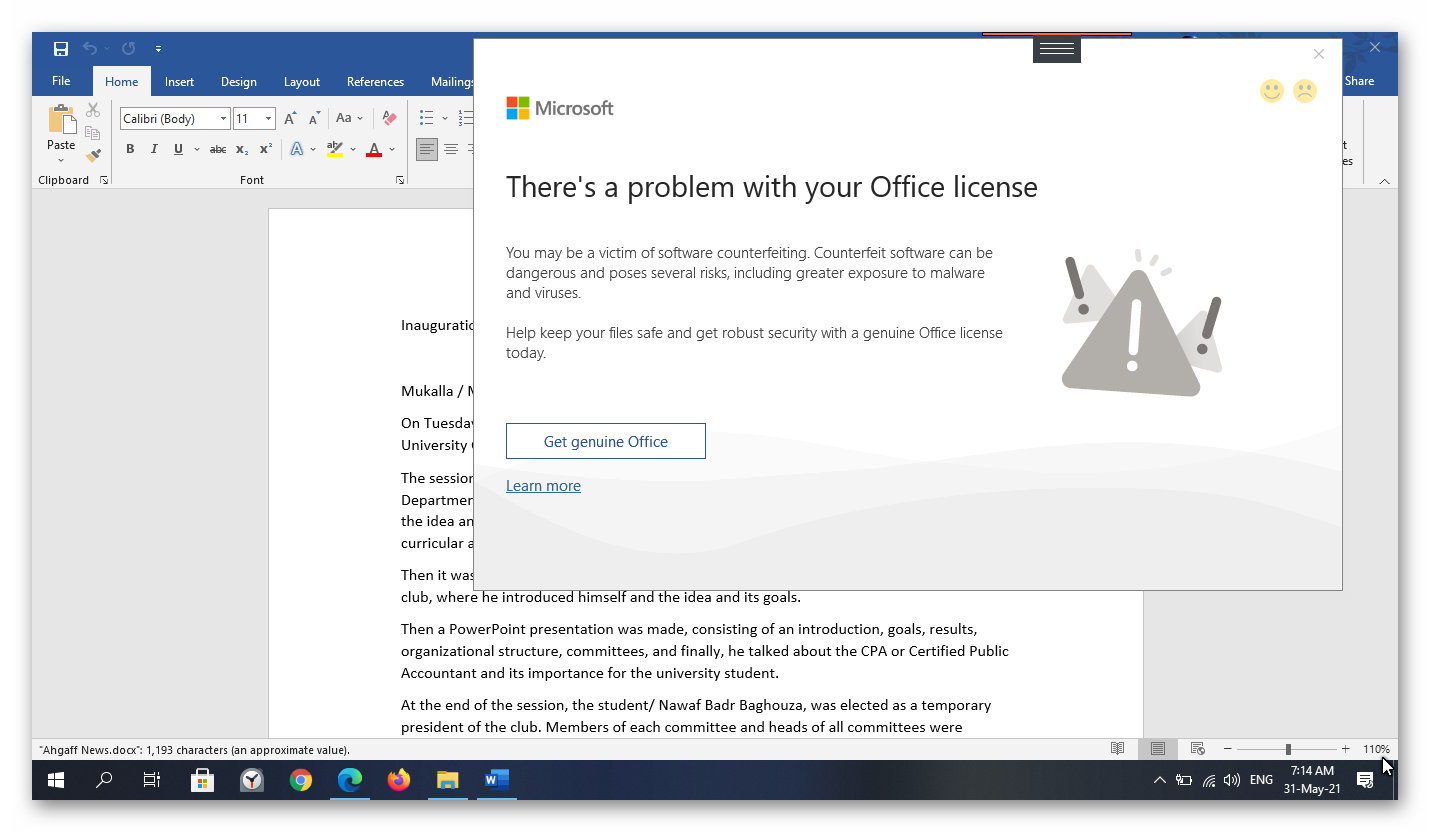Launch Google Chrome from taskbar
Viewport: 1430px width, 832px height.
coord(300,780)
